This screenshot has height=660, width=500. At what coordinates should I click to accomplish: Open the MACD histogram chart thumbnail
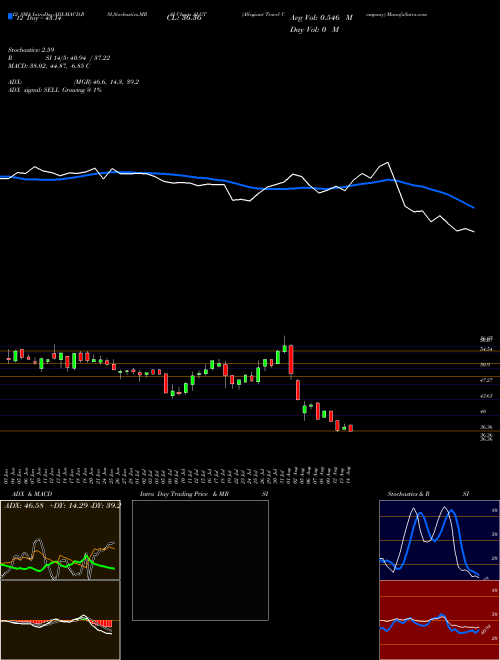pos(60,620)
